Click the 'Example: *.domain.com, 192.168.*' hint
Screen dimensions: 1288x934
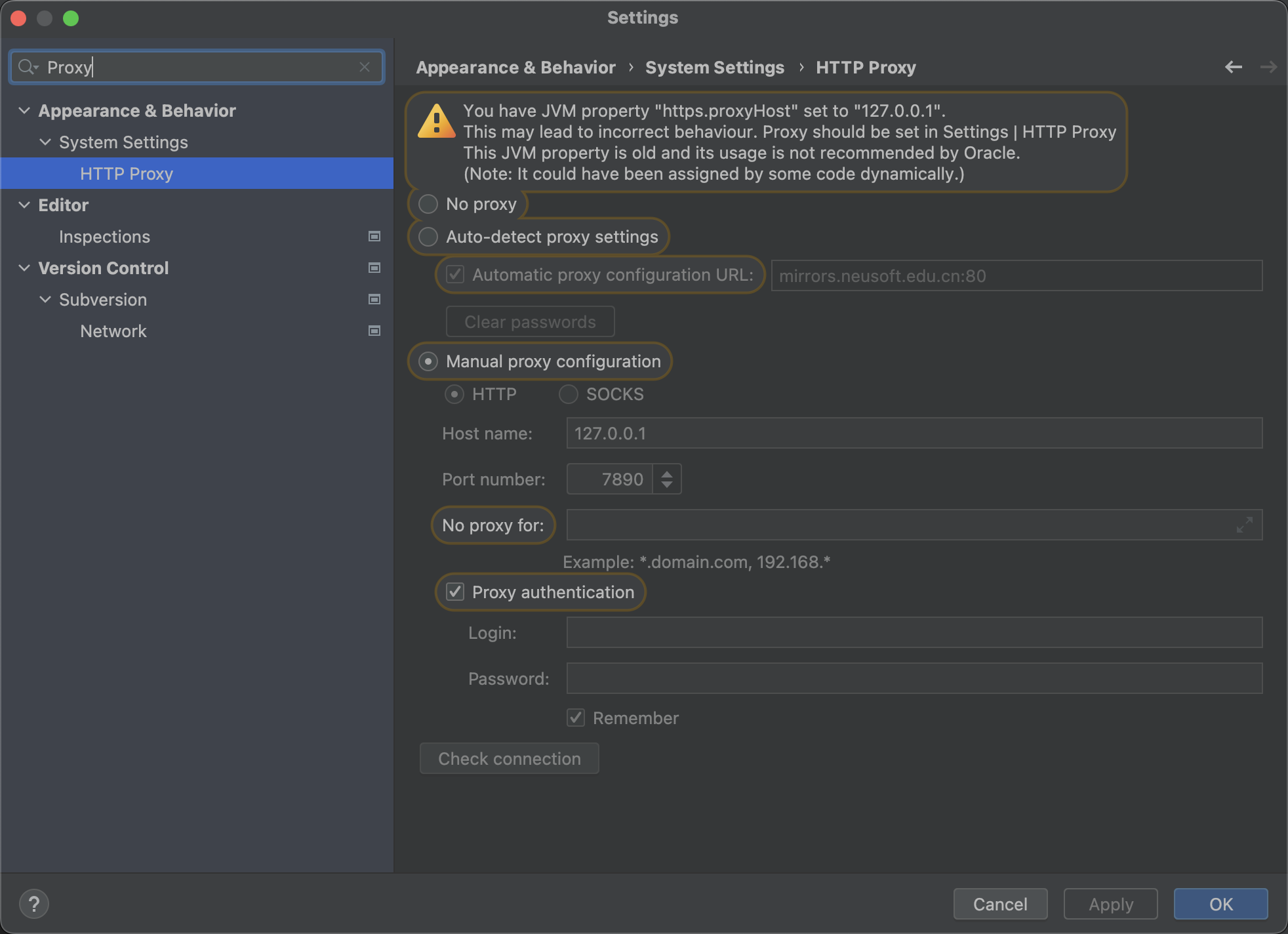click(696, 562)
